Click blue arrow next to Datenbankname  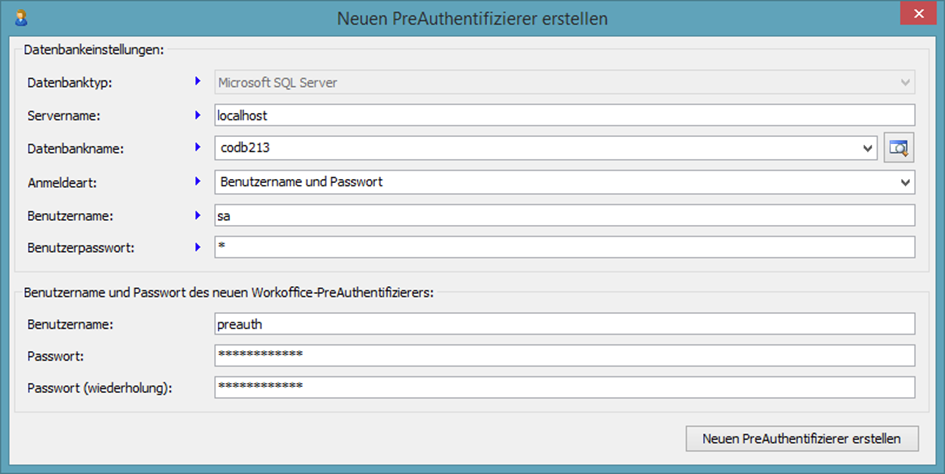pos(198,149)
